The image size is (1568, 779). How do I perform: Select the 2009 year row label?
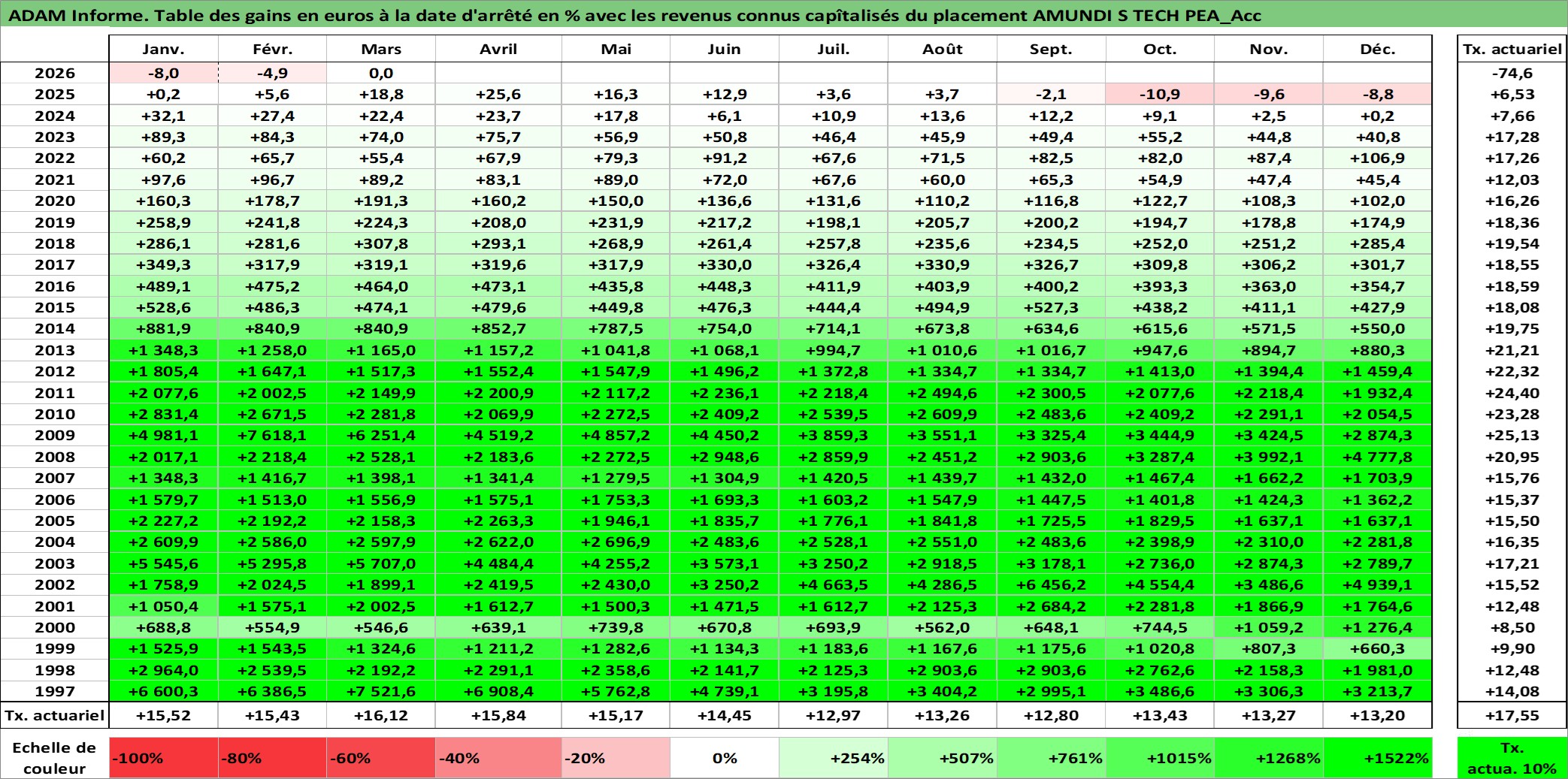pyautogui.click(x=55, y=435)
